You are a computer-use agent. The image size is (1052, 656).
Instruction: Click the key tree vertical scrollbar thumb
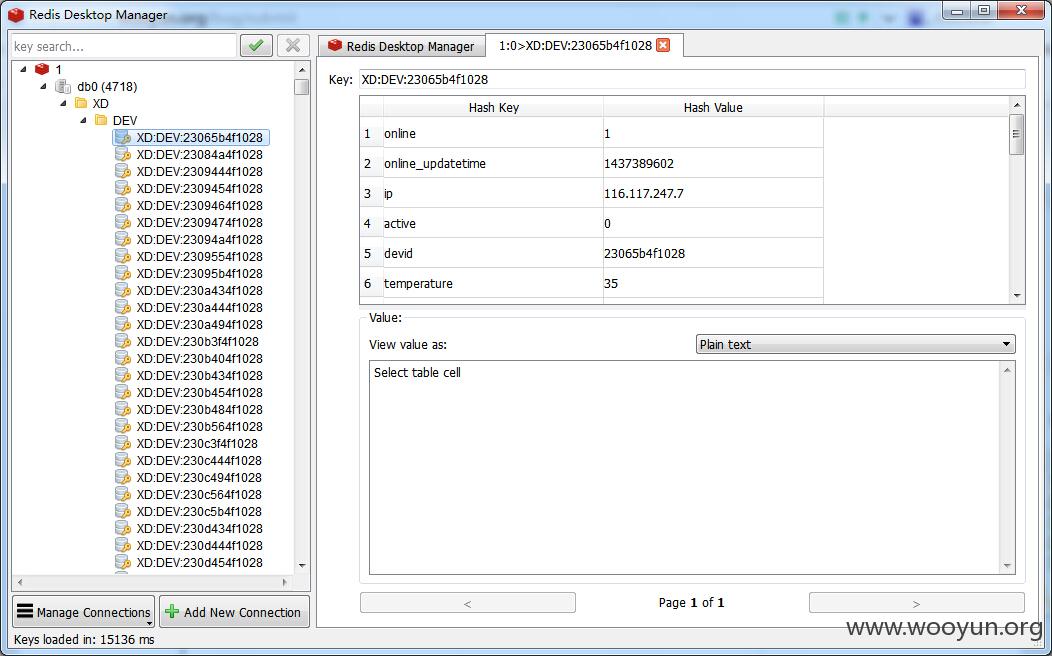point(302,87)
